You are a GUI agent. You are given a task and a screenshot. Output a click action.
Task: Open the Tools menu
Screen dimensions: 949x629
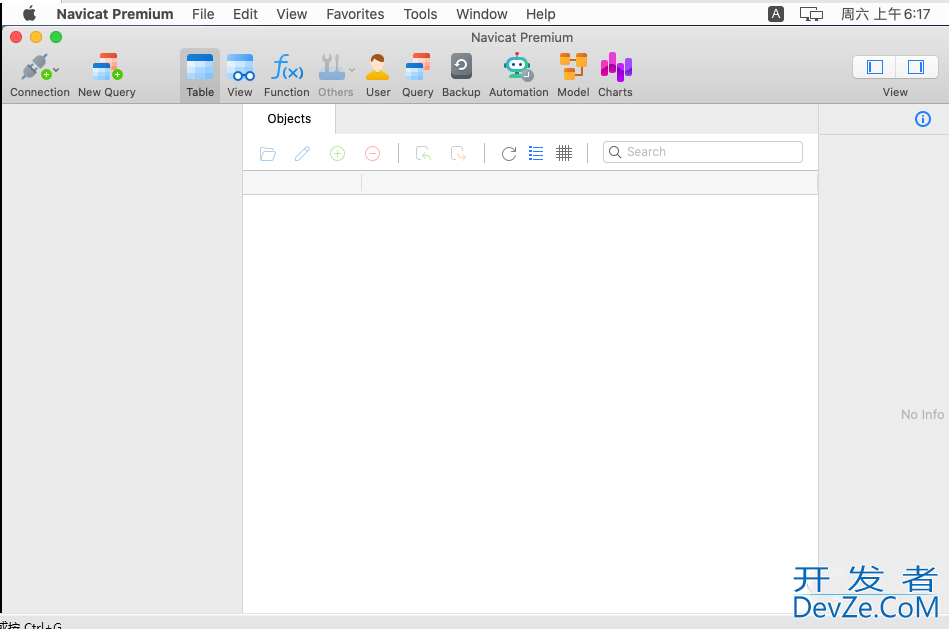(421, 14)
